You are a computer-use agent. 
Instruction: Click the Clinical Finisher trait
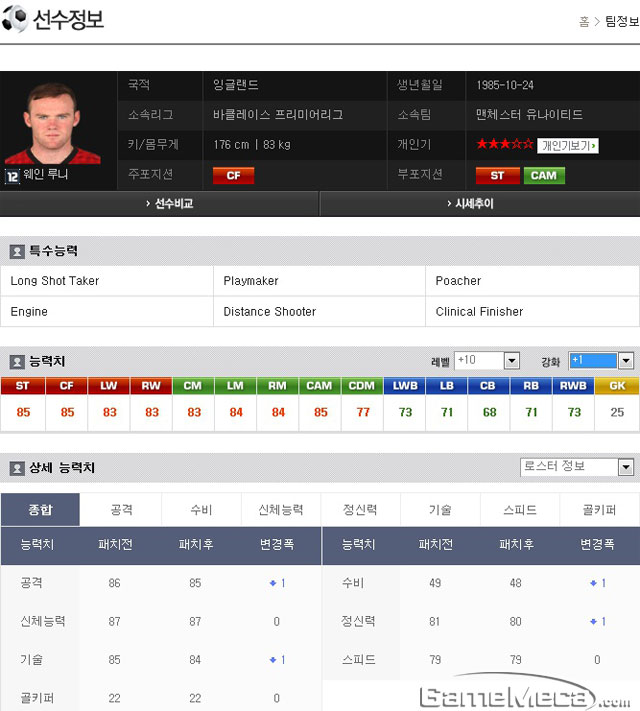[x=479, y=312]
